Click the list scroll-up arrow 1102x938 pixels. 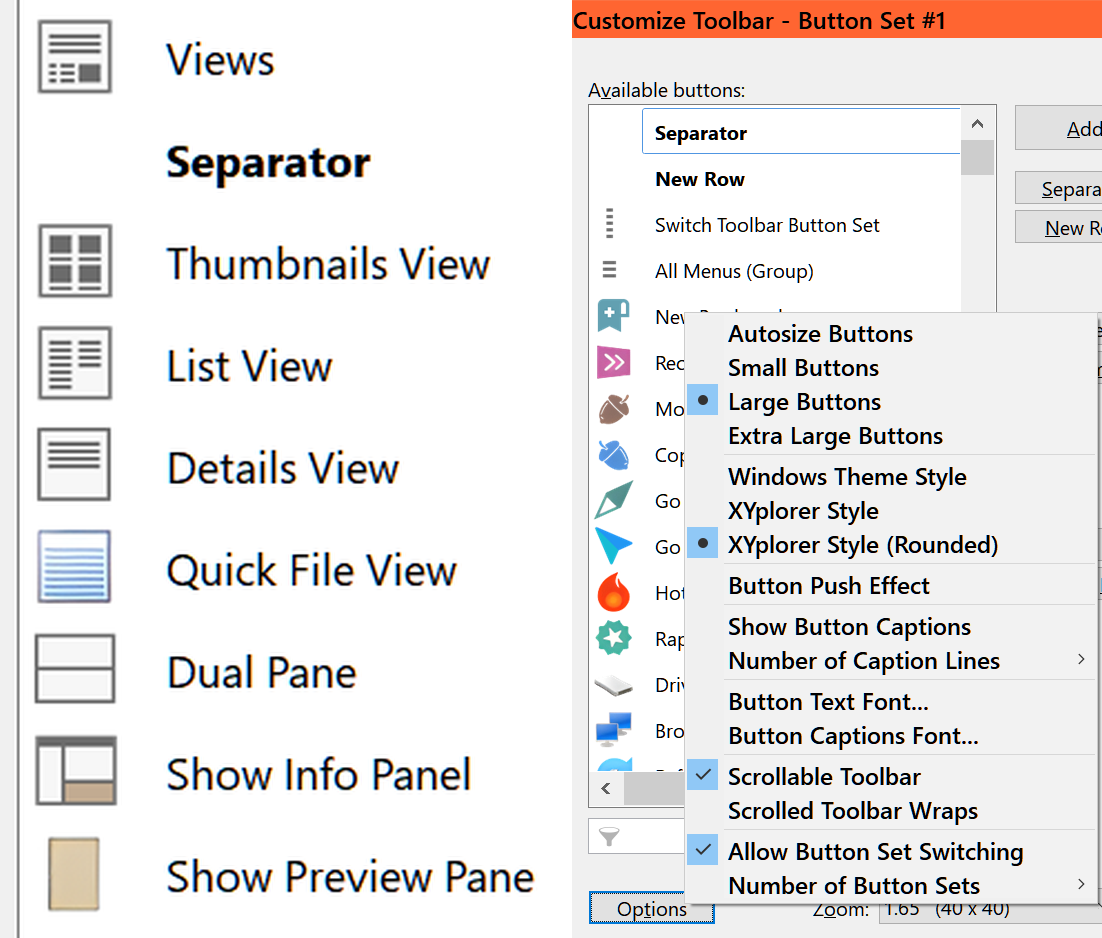[x=977, y=124]
